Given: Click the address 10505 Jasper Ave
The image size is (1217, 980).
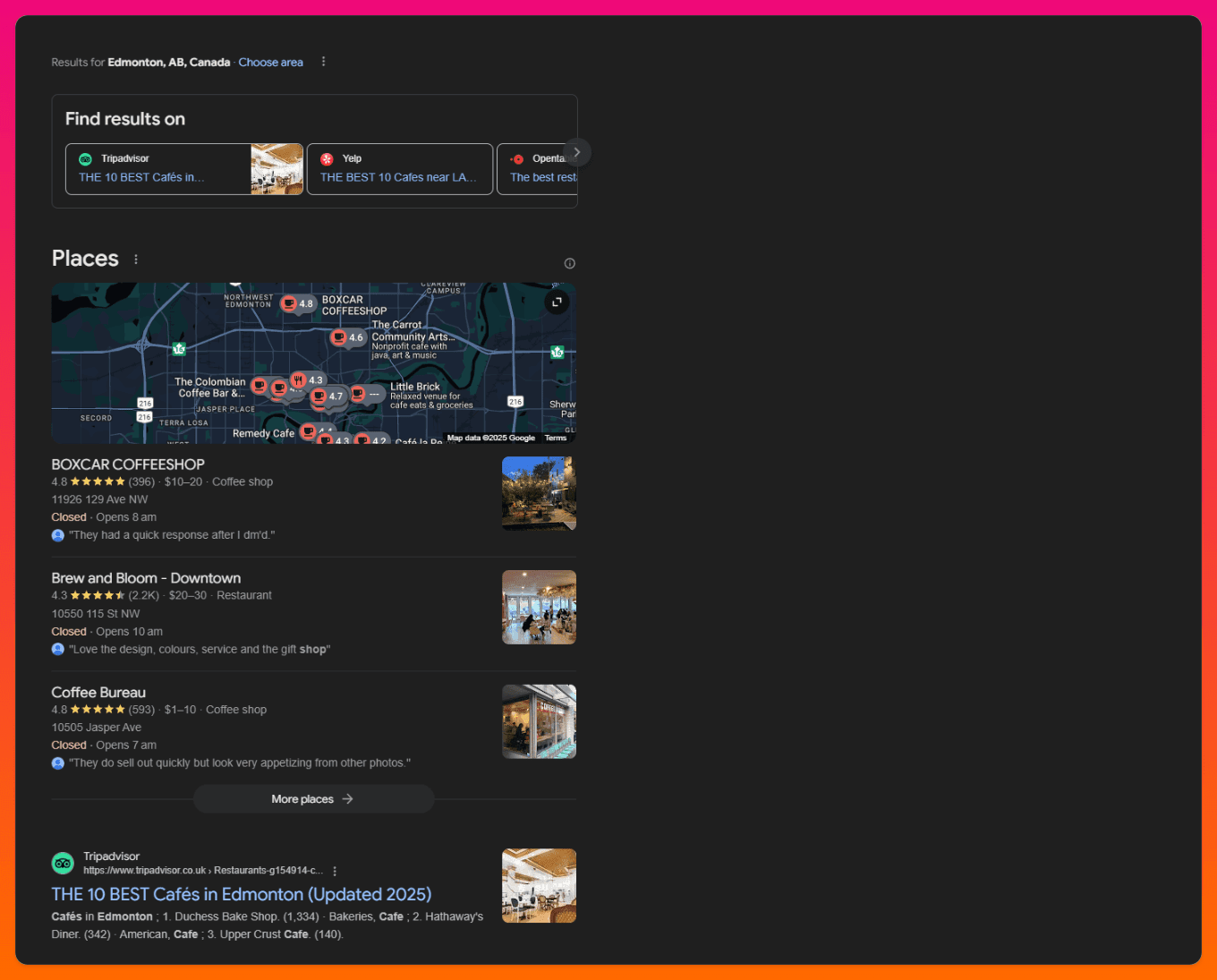Looking at the screenshot, I should (x=97, y=728).
